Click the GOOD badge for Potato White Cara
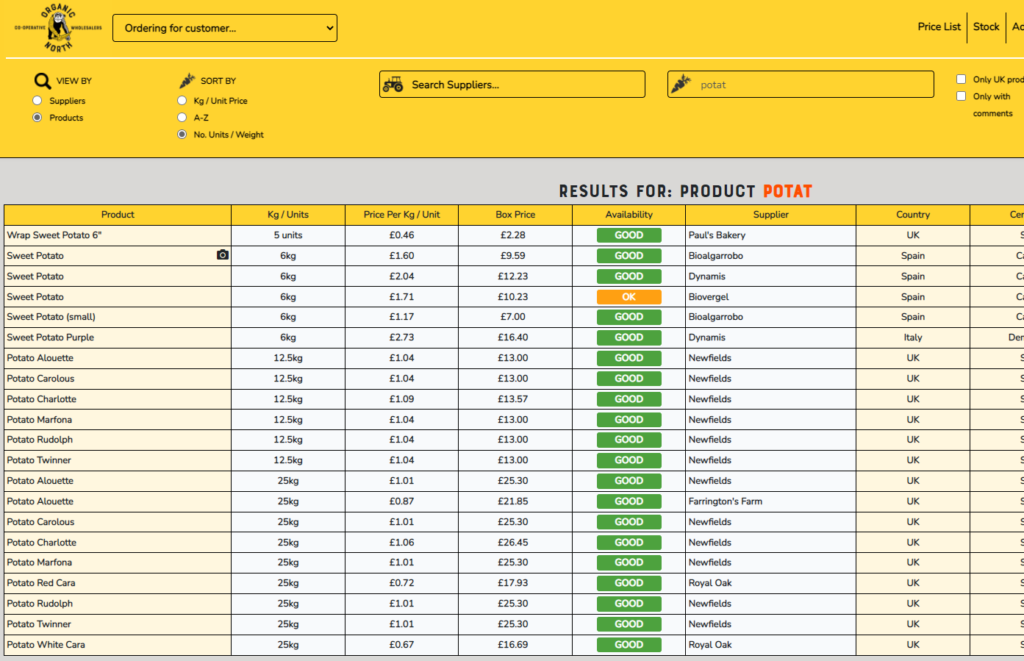This screenshot has height=661, width=1024. click(x=629, y=645)
